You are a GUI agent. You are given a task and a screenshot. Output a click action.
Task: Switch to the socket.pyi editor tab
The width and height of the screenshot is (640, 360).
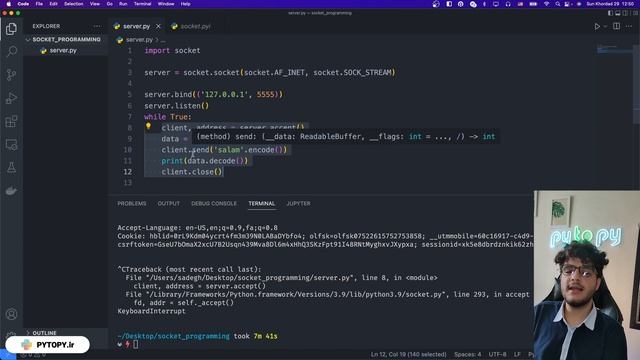coord(195,26)
